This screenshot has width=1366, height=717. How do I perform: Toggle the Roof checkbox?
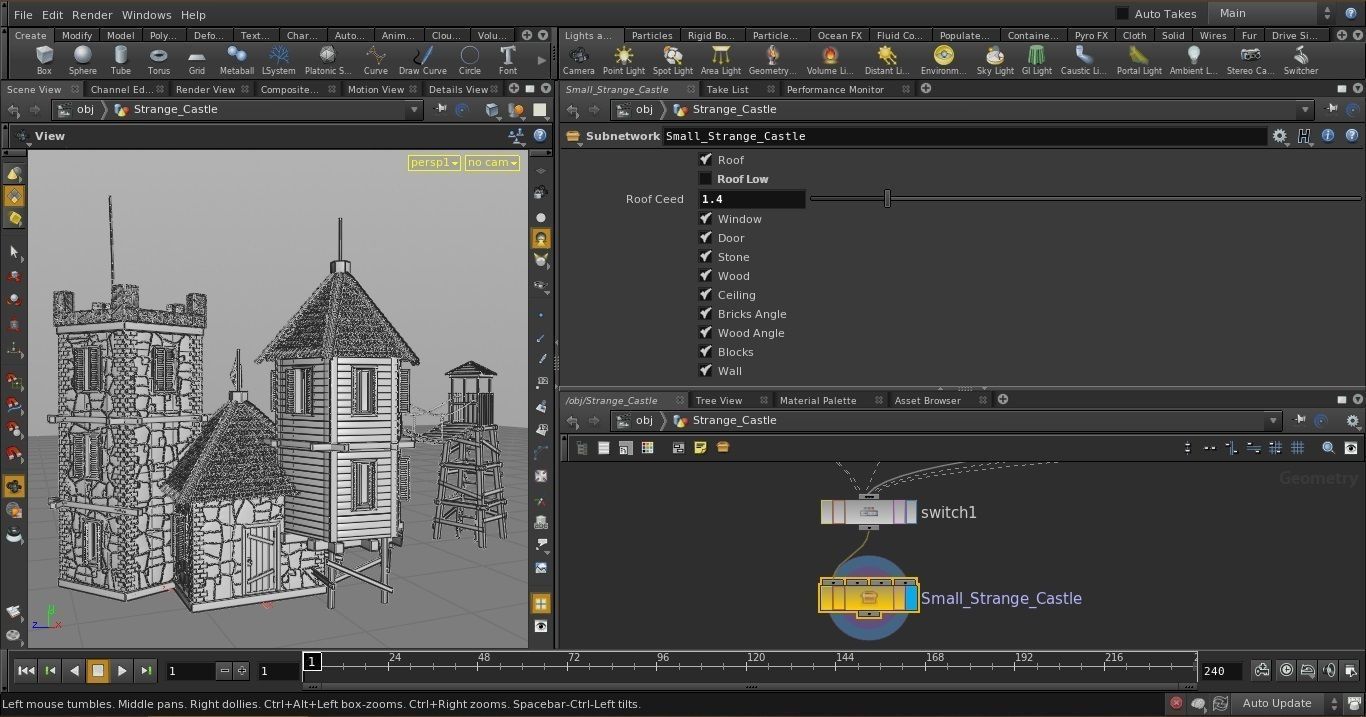click(706, 160)
